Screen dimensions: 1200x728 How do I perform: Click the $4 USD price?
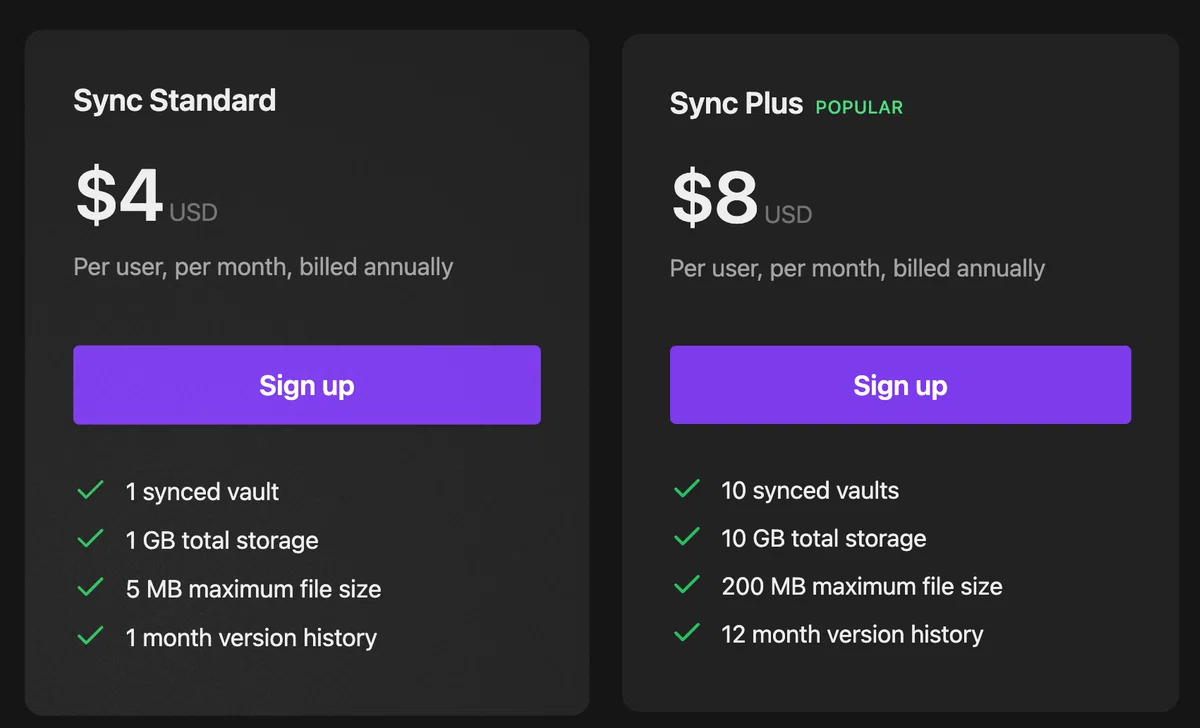pyautogui.click(x=146, y=196)
